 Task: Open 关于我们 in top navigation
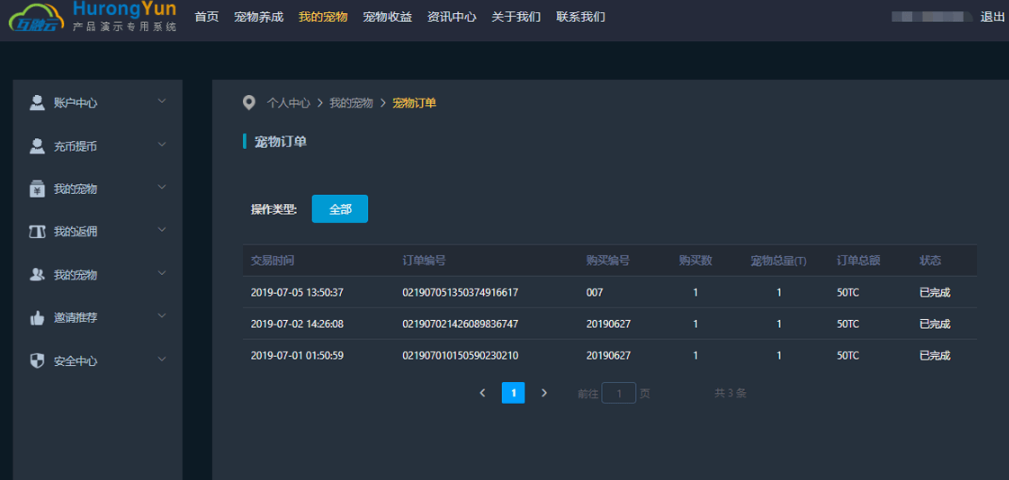click(x=516, y=17)
